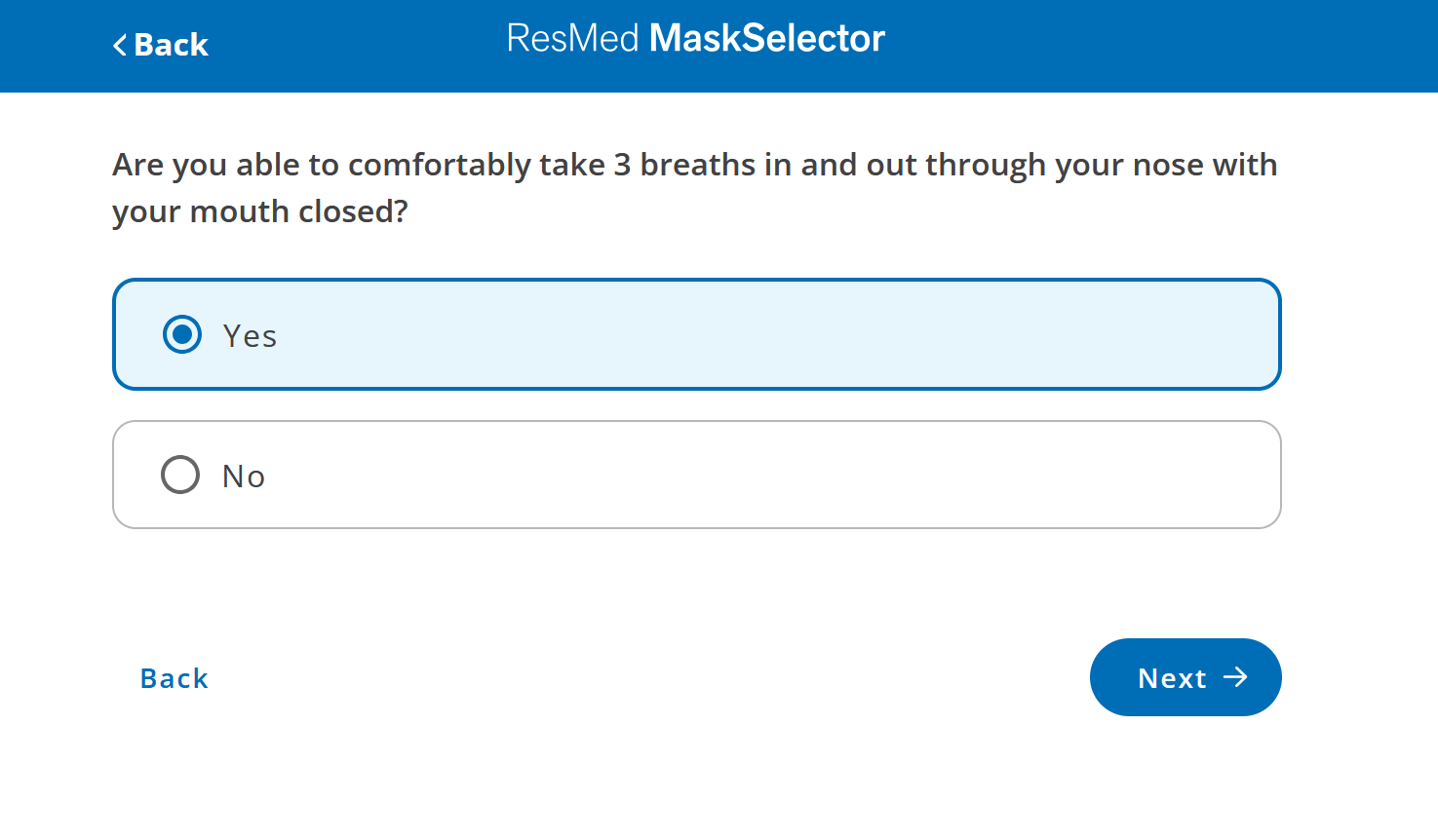Open the highlighted Yes option panel

pyautogui.click(x=697, y=334)
